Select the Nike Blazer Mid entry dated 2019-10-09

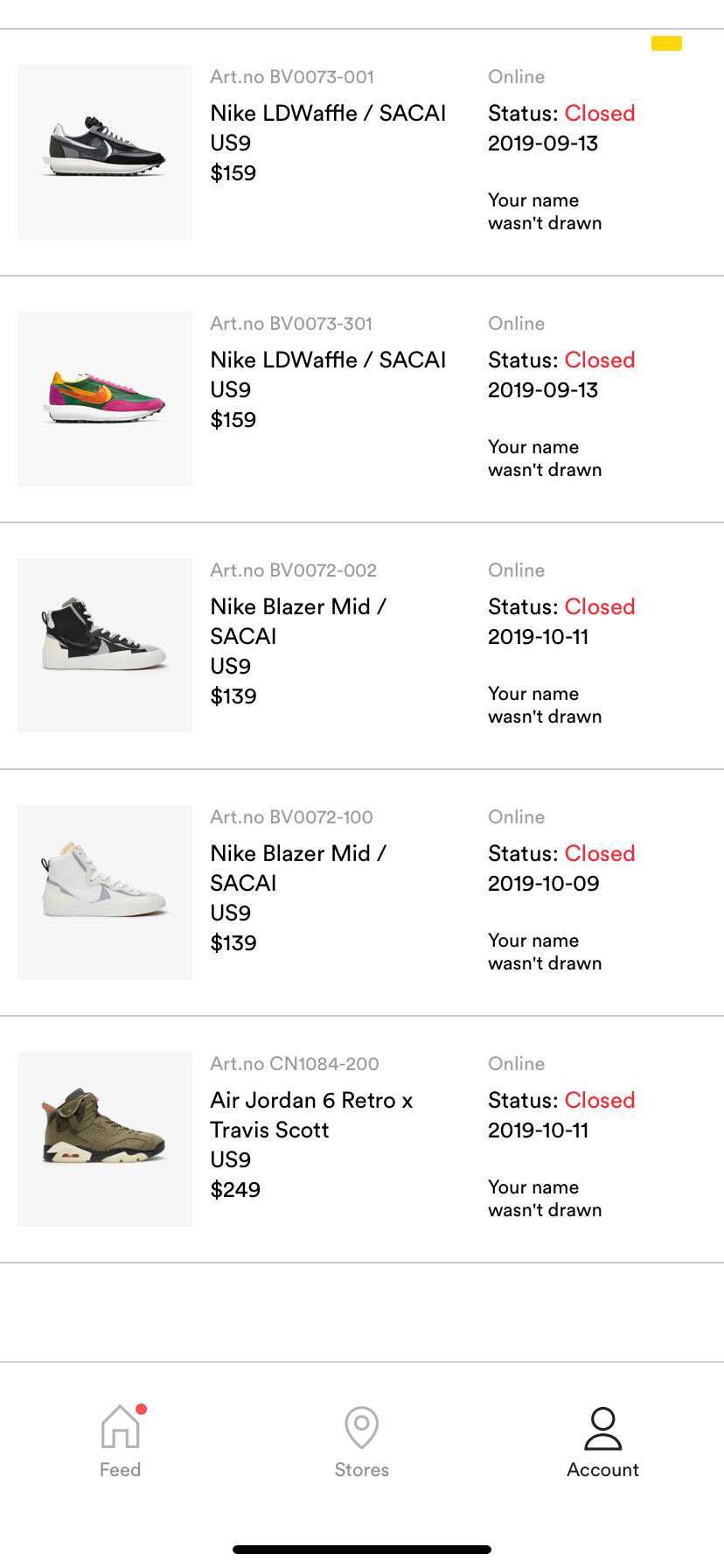click(x=362, y=892)
